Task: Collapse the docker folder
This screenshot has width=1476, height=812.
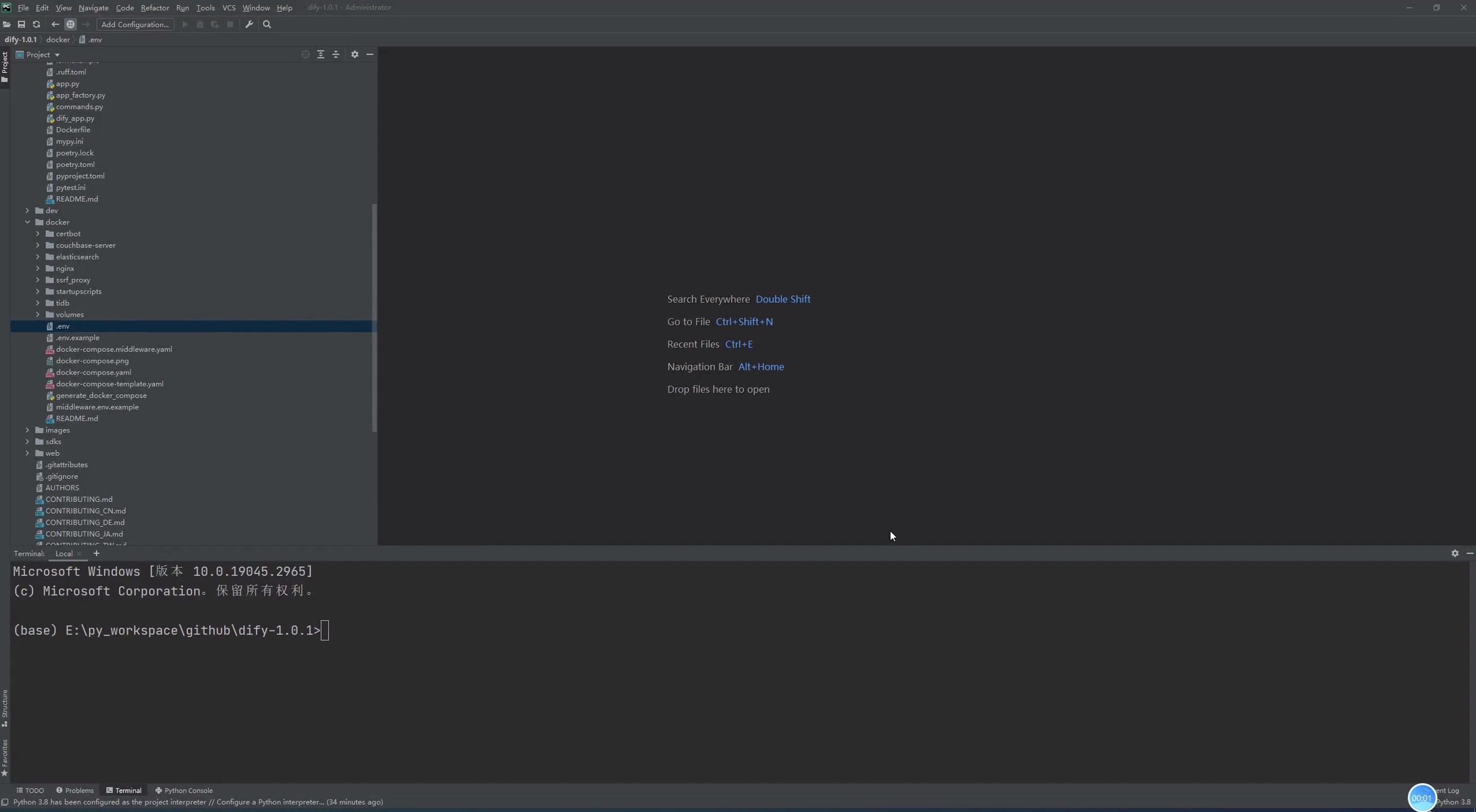Action: pyautogui.click(x=28, y=222)
